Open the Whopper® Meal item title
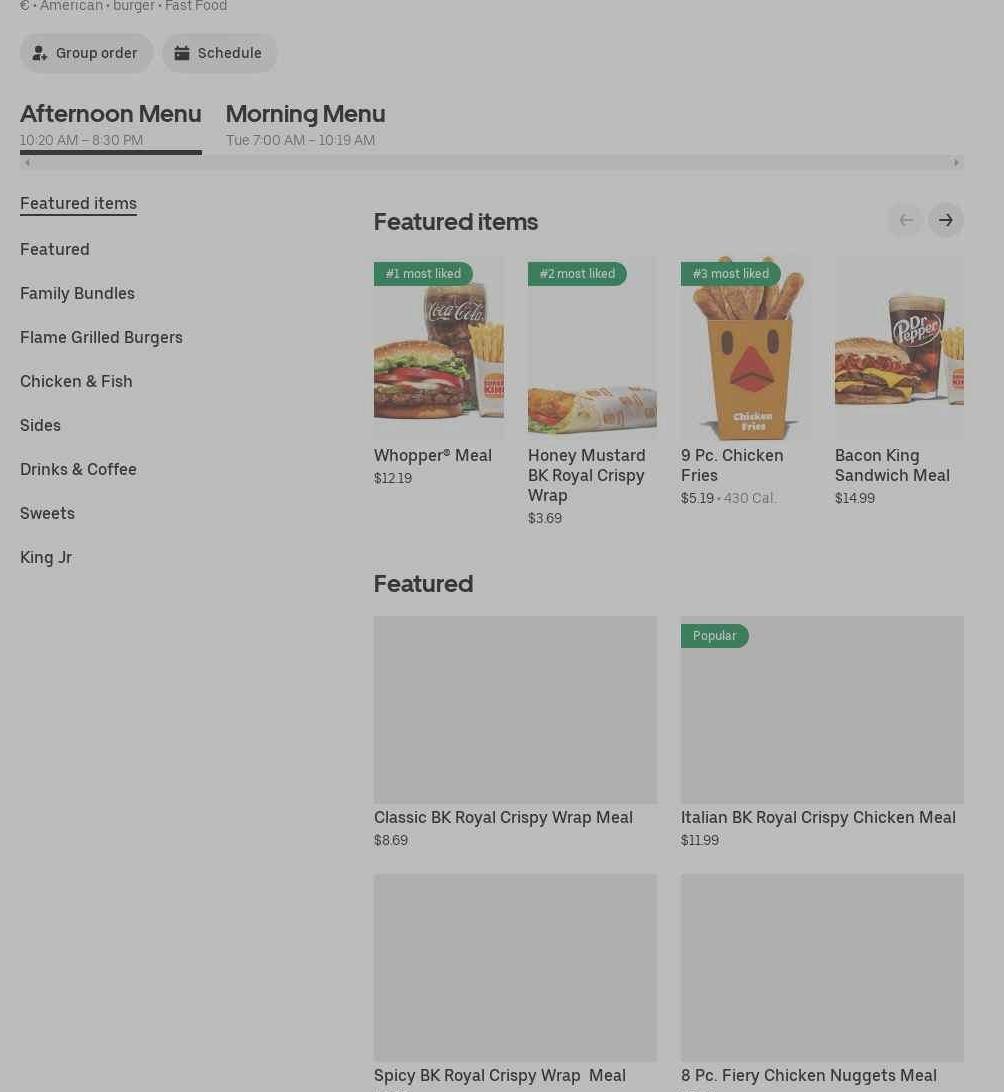The width and height of the screenshot is (1004, 1092). click(432, 455)
